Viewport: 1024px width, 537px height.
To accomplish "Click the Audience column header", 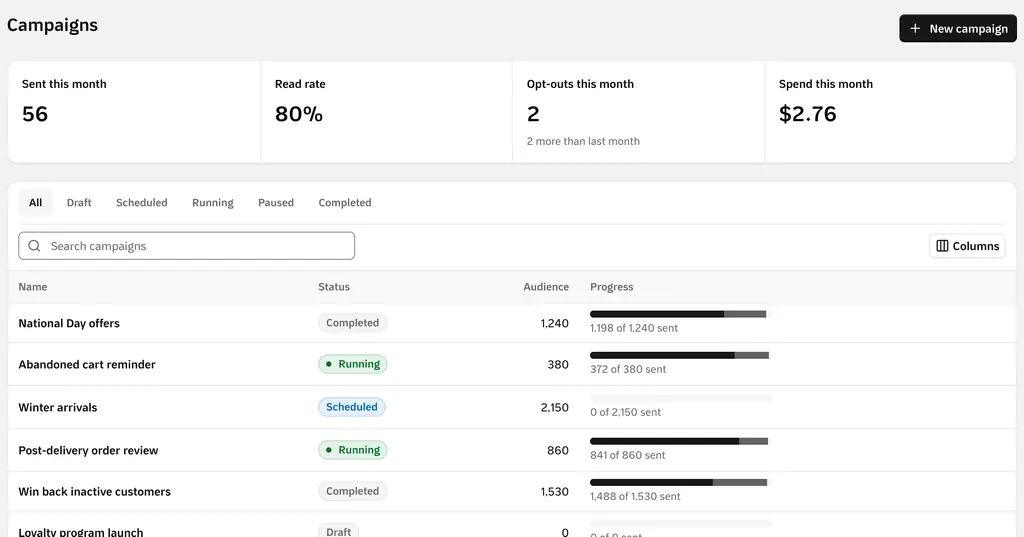I will pos(546,287).
